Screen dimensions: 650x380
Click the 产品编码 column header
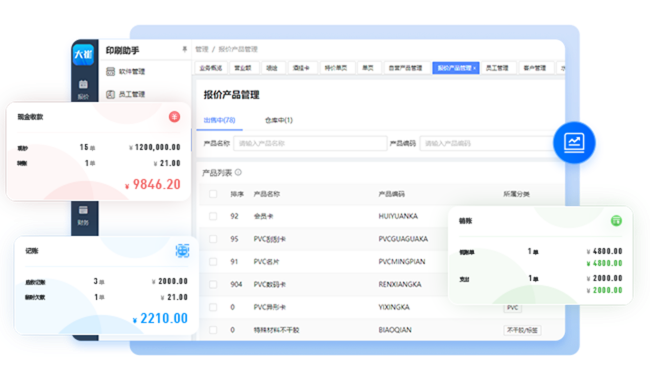(x=392, y=194)
